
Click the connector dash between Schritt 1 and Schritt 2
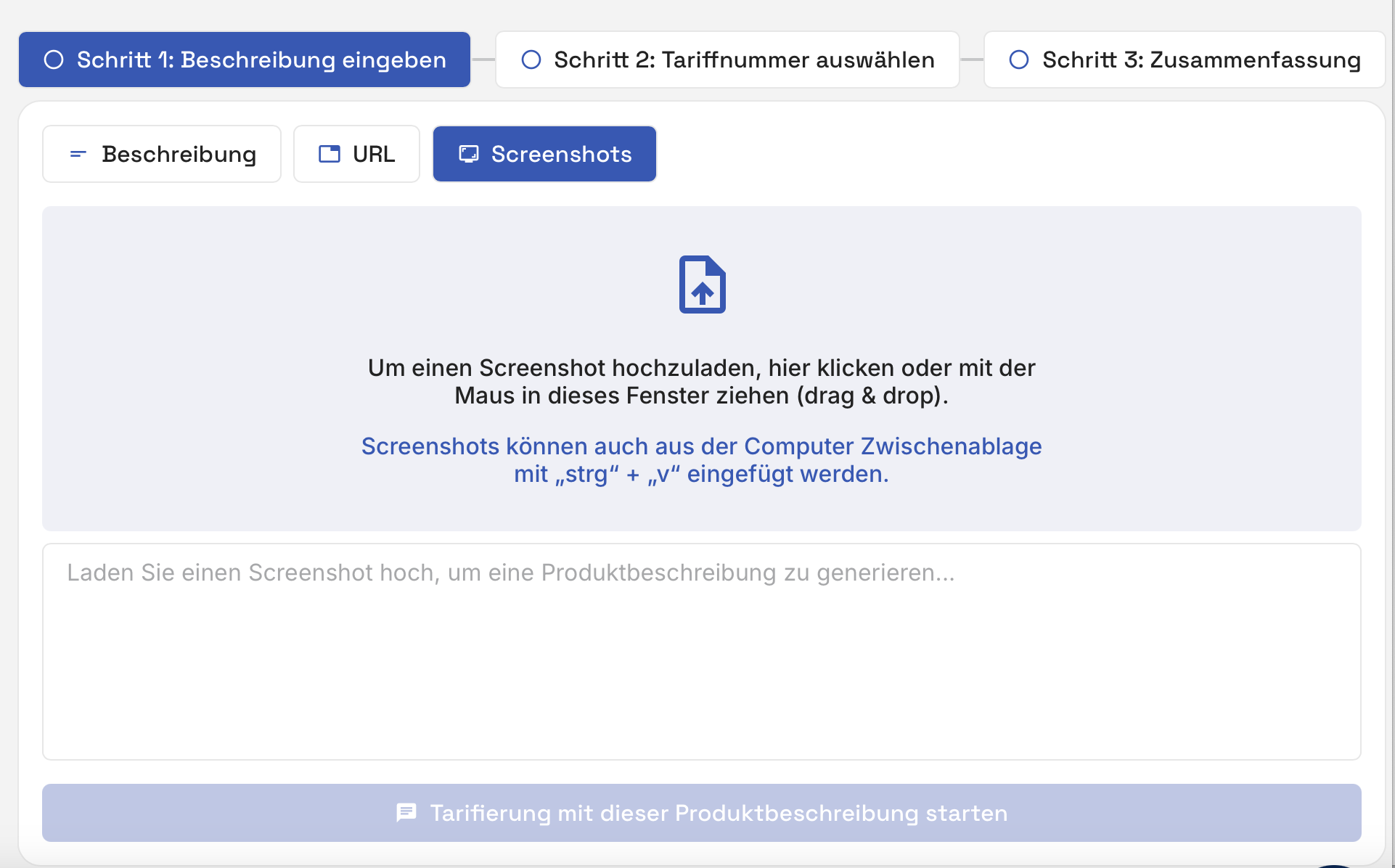coord(483,60)
